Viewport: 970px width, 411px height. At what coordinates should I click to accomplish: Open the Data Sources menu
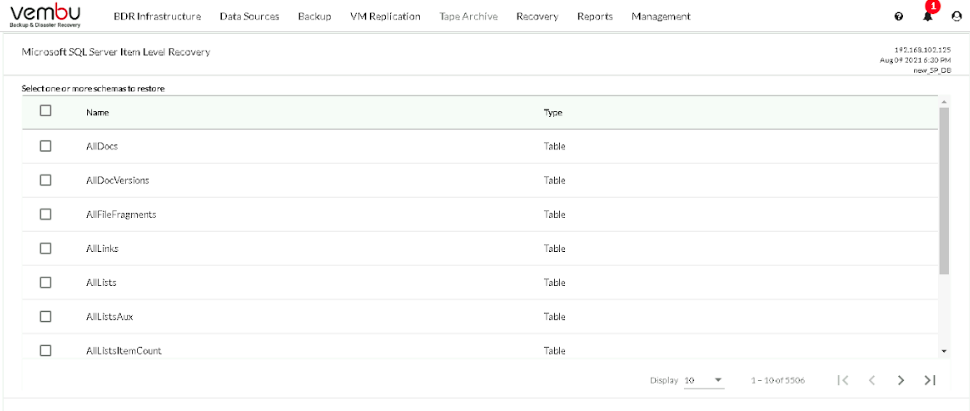coord(249,17)
